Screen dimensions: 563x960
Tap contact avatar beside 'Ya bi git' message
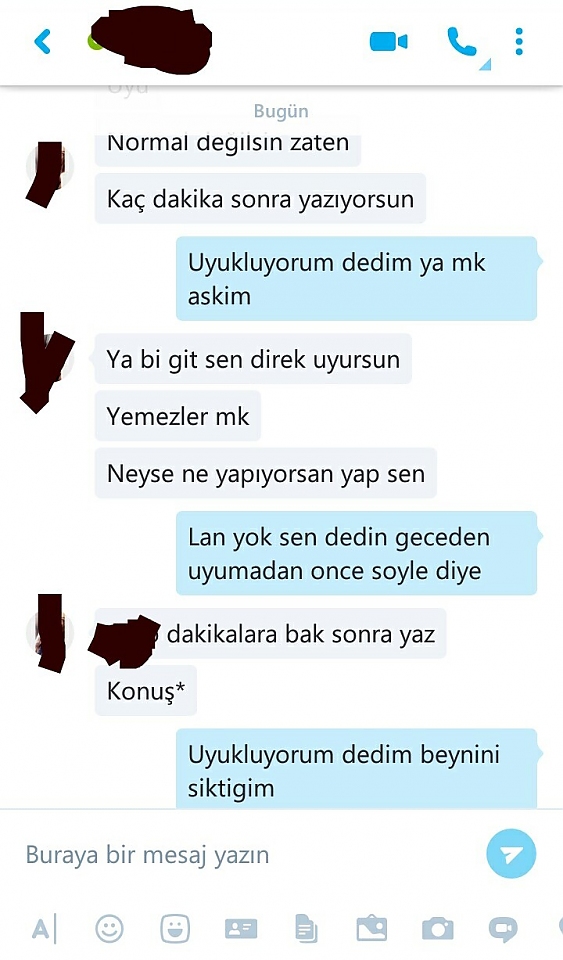[50, 360]
